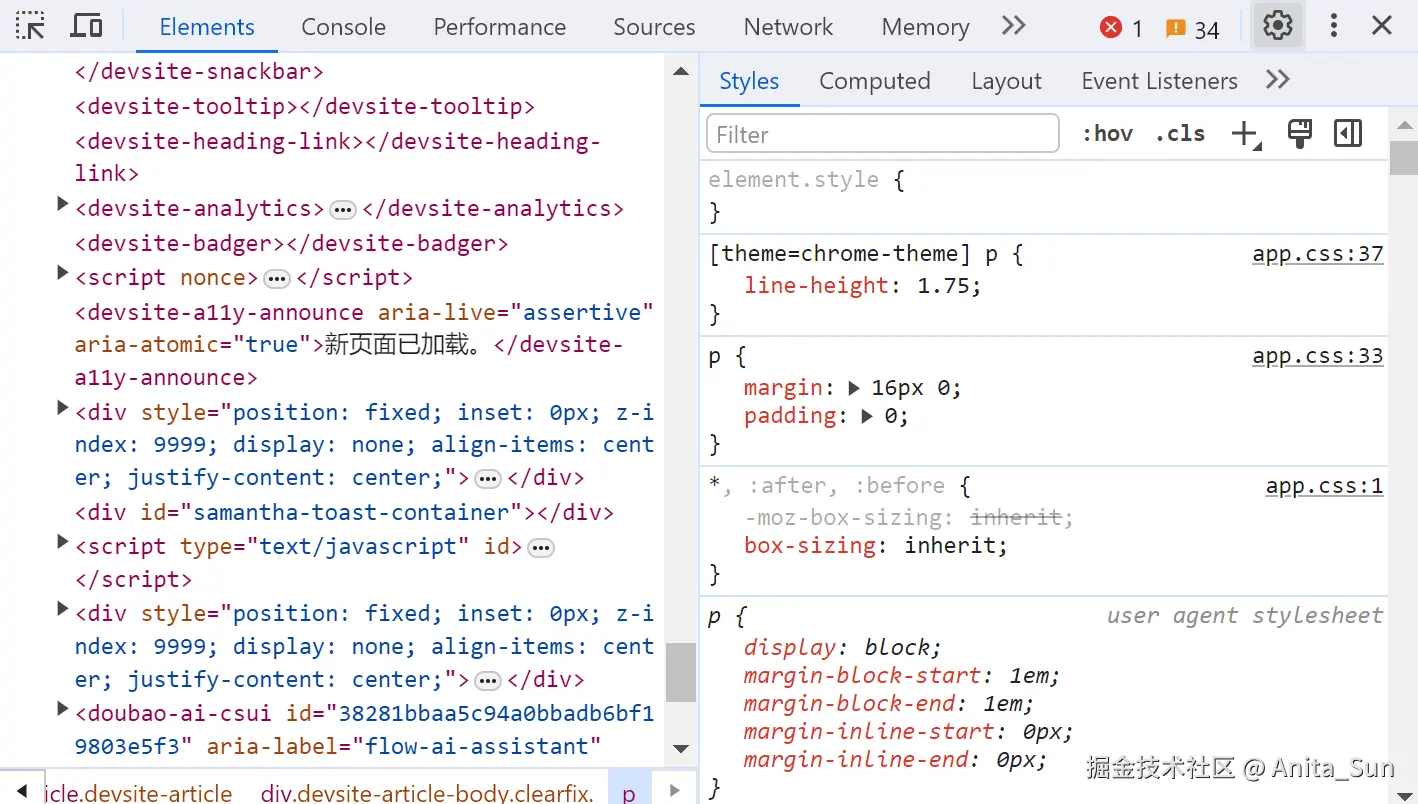Screen dimensions: 1418x804
Task: Toggle the computed styles sidebar icon
Action: [1348, 134]
